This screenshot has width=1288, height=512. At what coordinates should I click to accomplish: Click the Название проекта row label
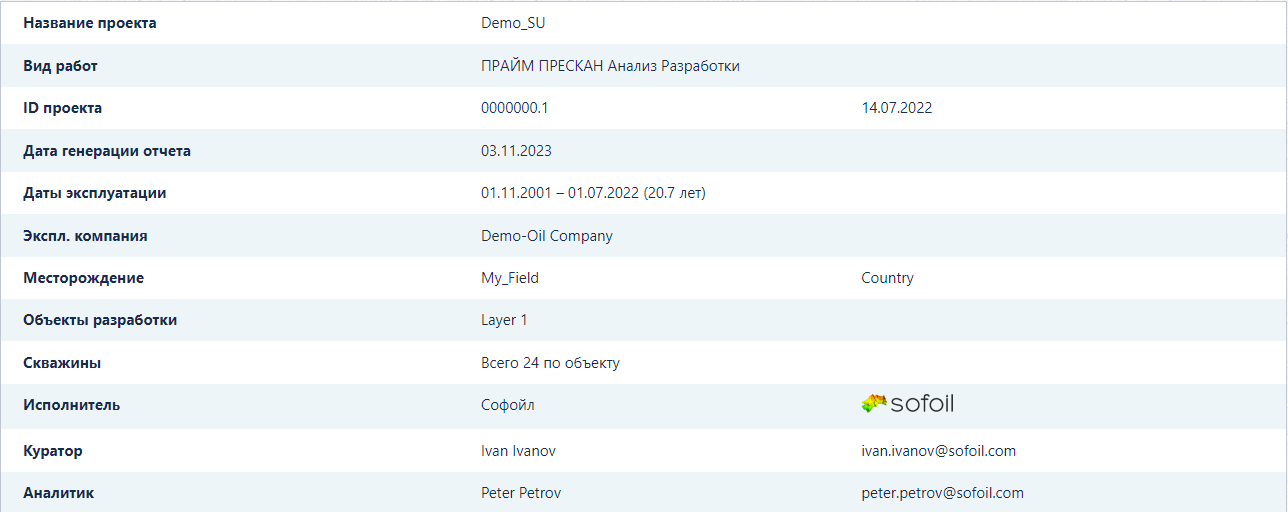(x=90, y=23)
